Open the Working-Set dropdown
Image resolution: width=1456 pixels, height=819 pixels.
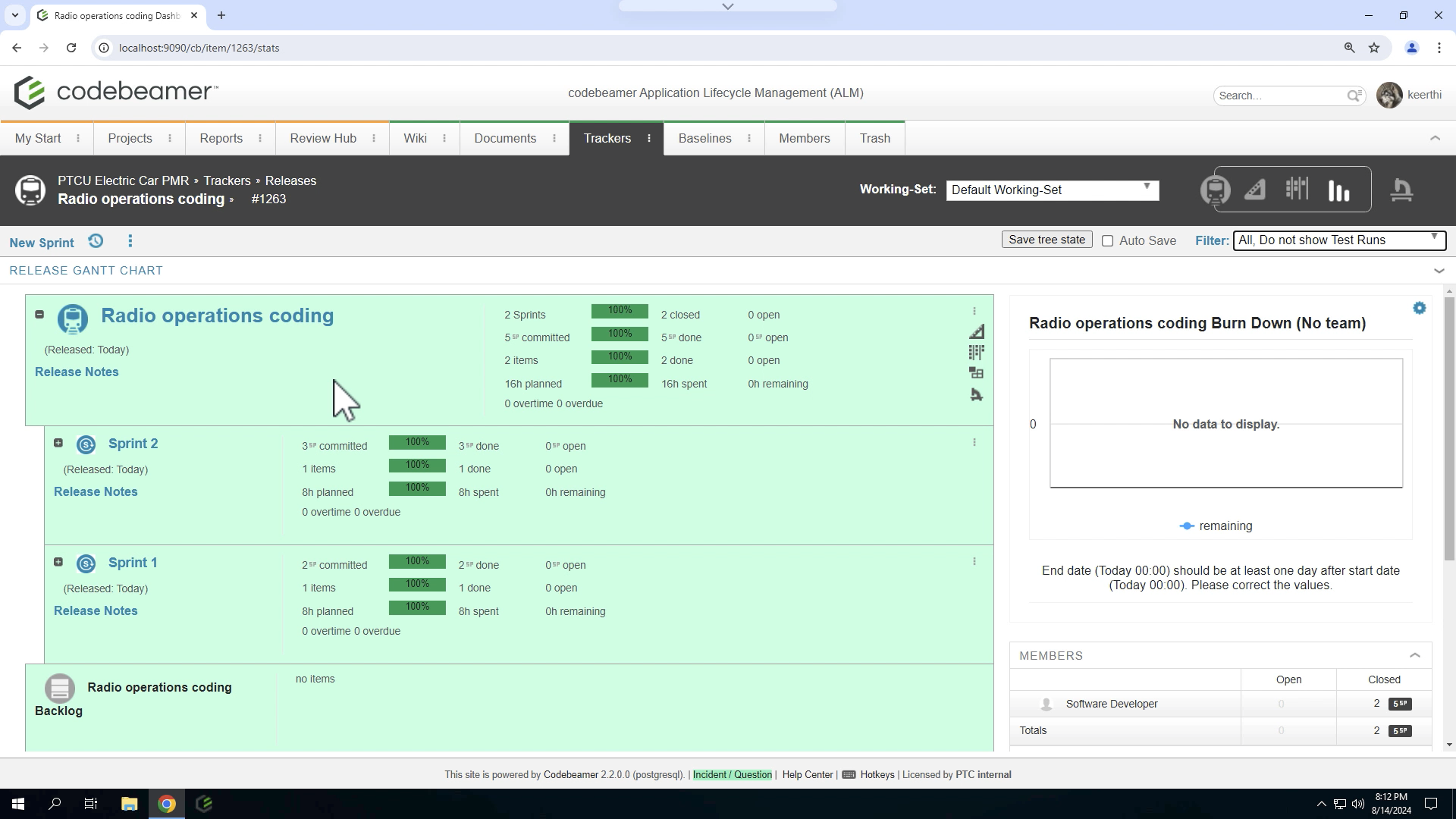[1053, 190]
